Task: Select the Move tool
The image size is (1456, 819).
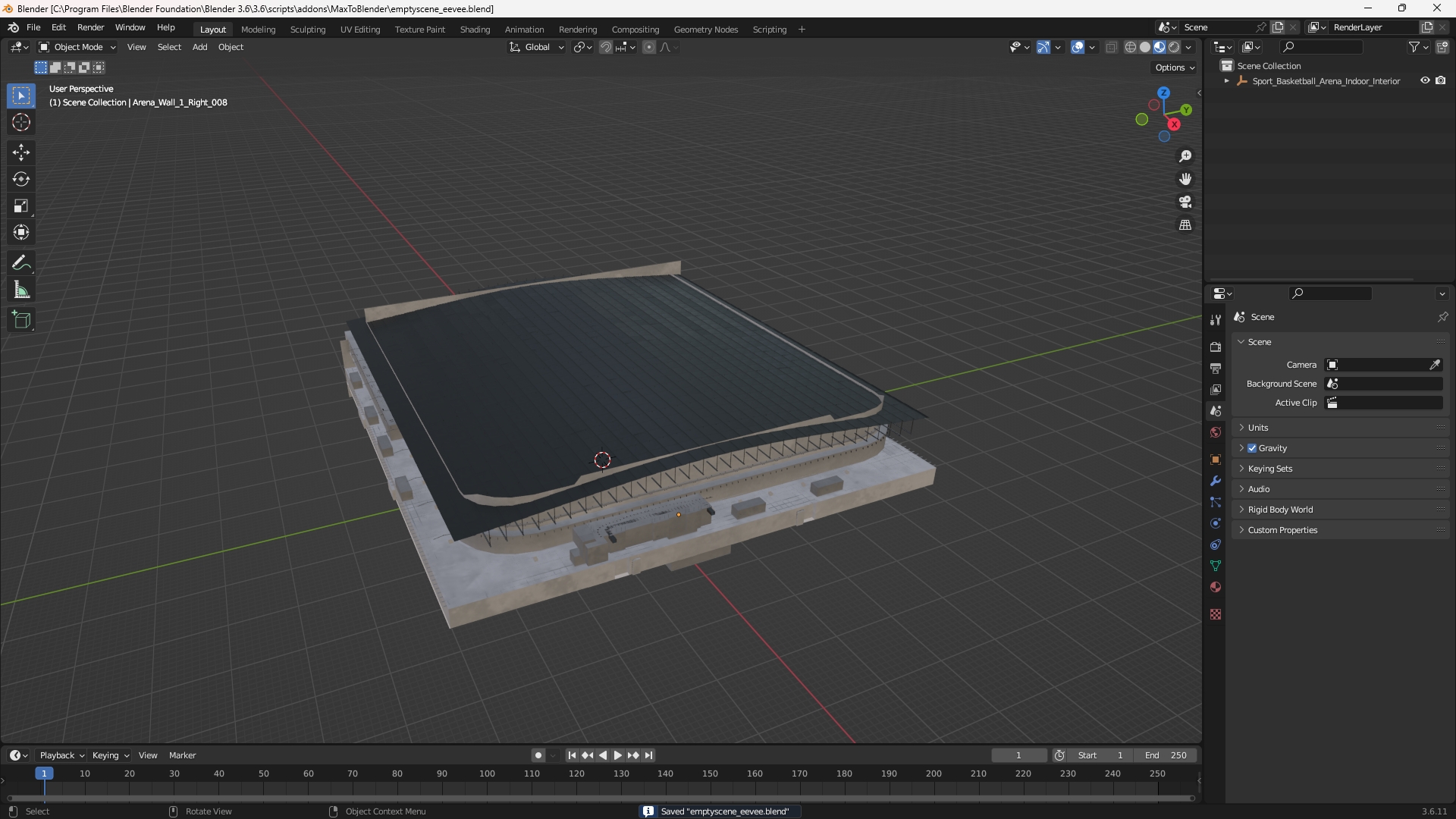Action: tap(21, 152)
